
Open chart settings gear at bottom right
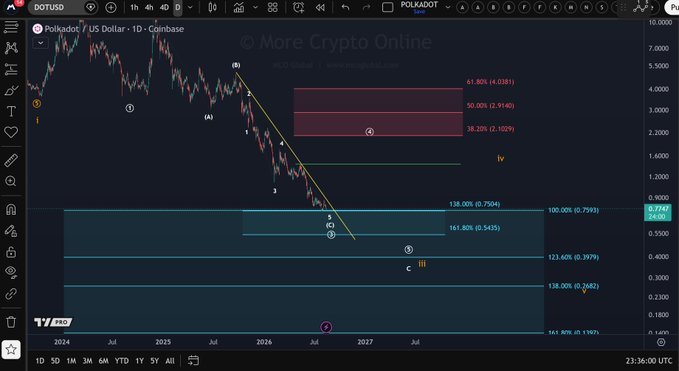pos(661,342)
